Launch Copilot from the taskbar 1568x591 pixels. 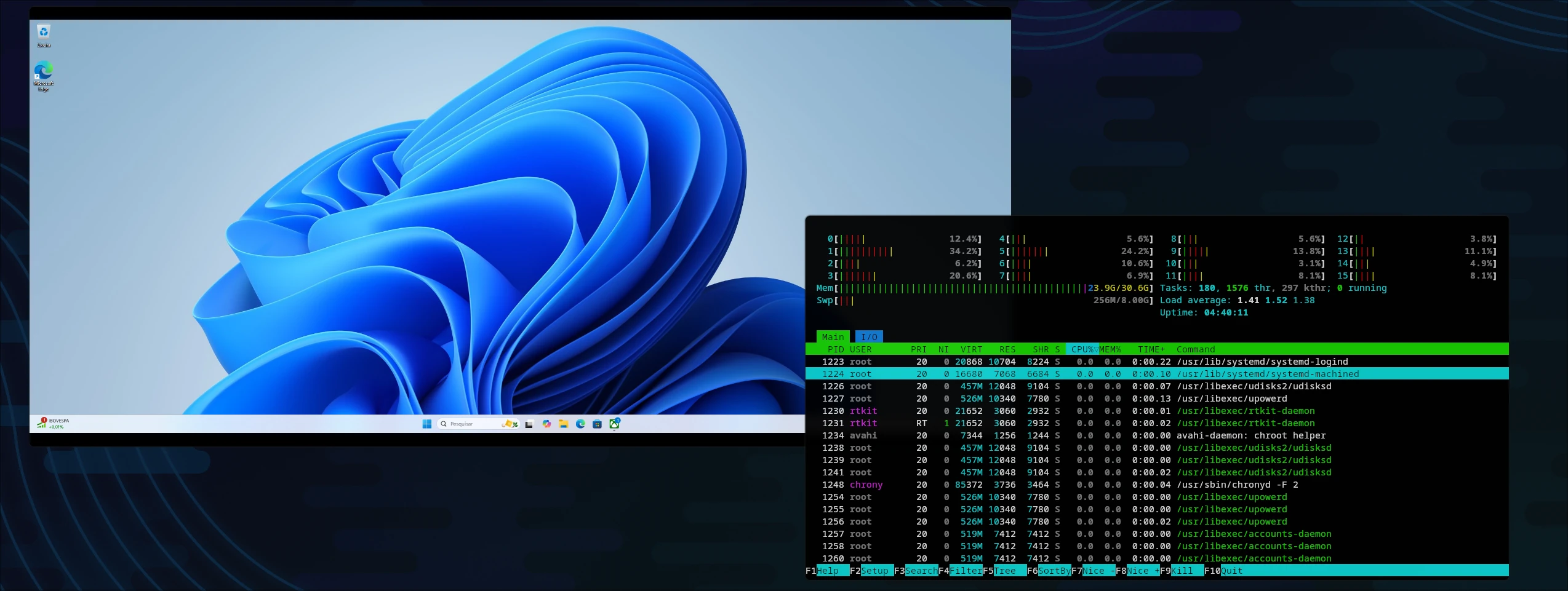[x=546, y=424]
